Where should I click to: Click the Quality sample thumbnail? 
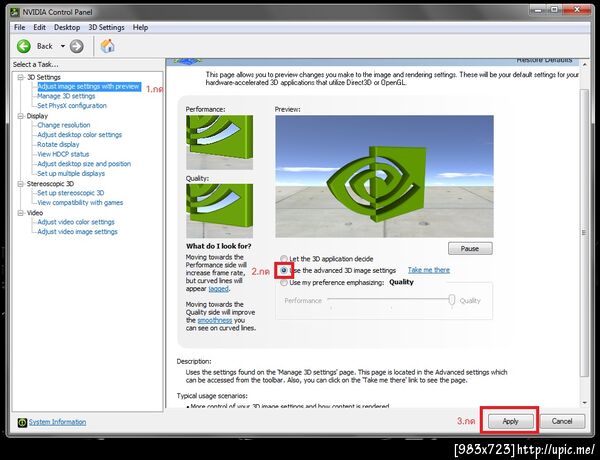tap(219, 211)
